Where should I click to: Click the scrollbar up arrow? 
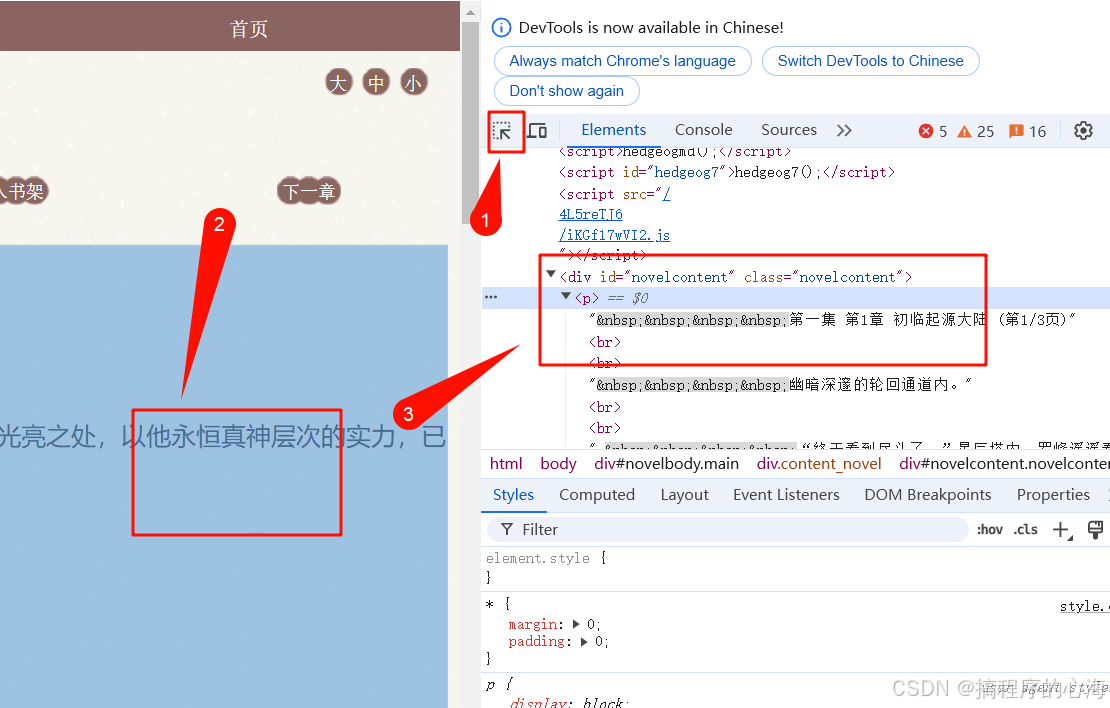470,11
